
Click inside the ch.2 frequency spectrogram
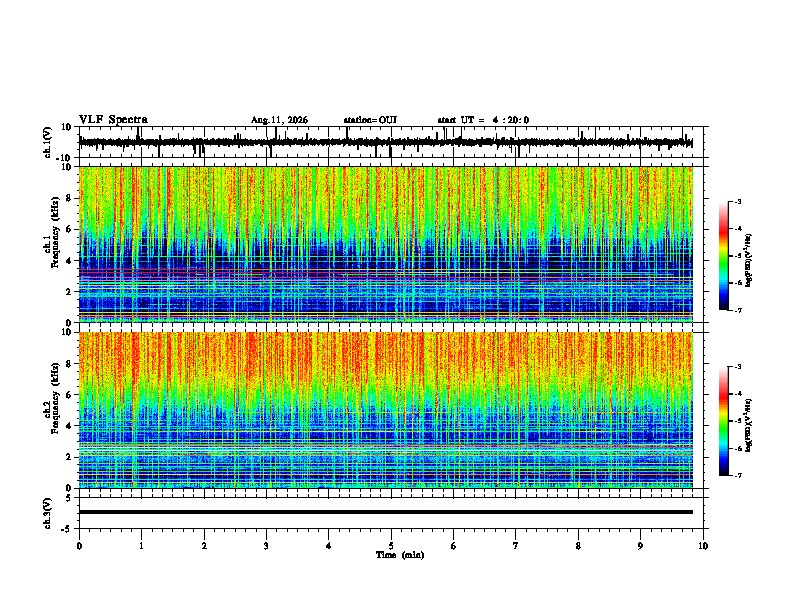click(385, 410)
